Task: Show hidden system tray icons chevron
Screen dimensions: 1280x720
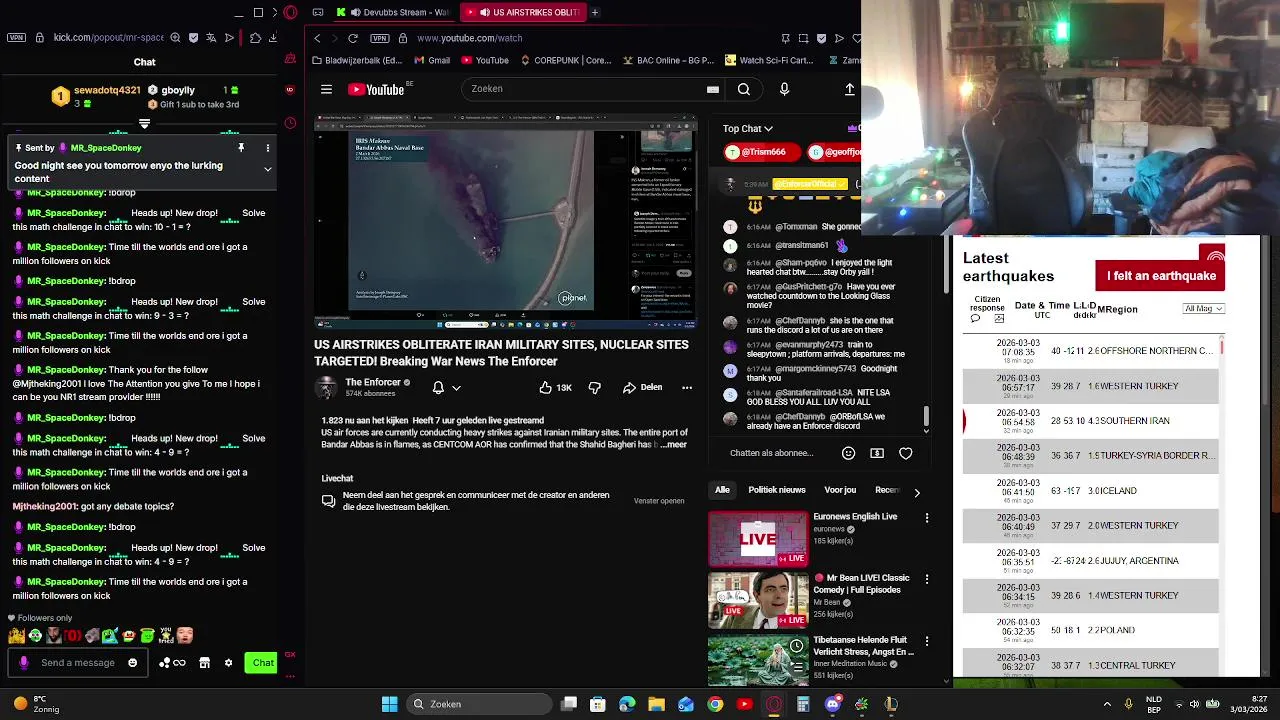Action: (1107, 704)
